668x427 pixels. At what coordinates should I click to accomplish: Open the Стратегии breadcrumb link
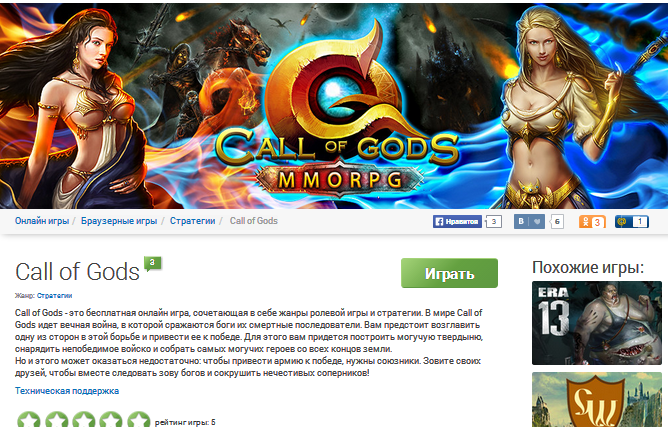[193, 221]
